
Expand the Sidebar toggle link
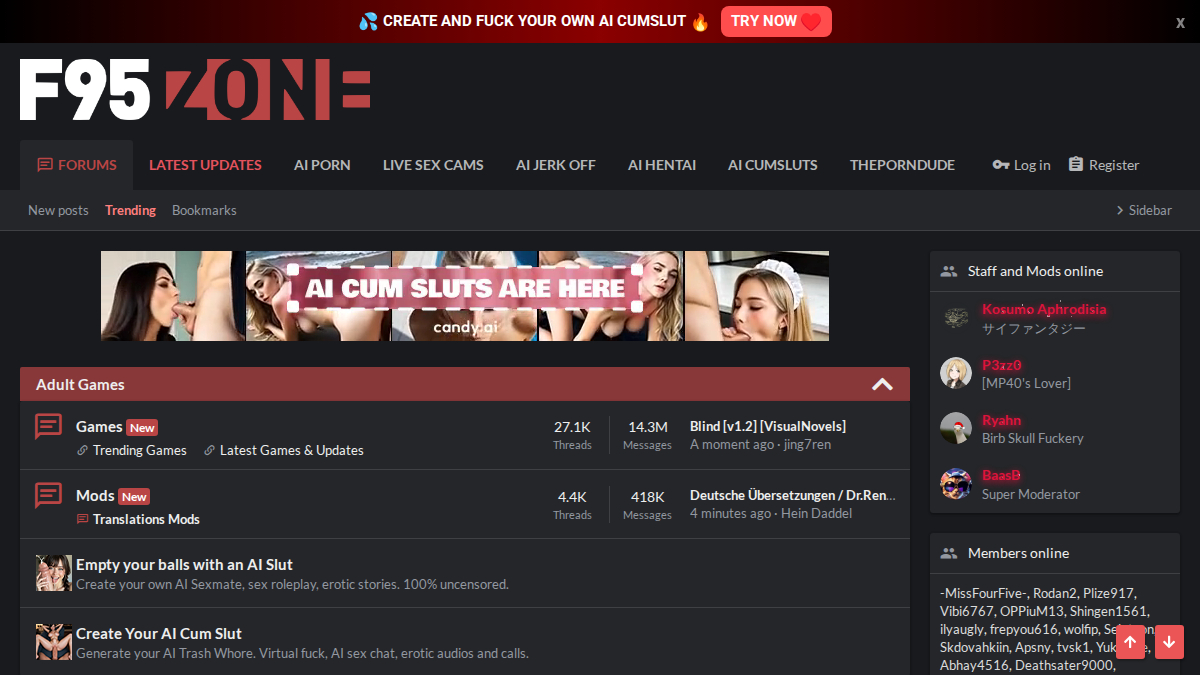click(1144, 210)
